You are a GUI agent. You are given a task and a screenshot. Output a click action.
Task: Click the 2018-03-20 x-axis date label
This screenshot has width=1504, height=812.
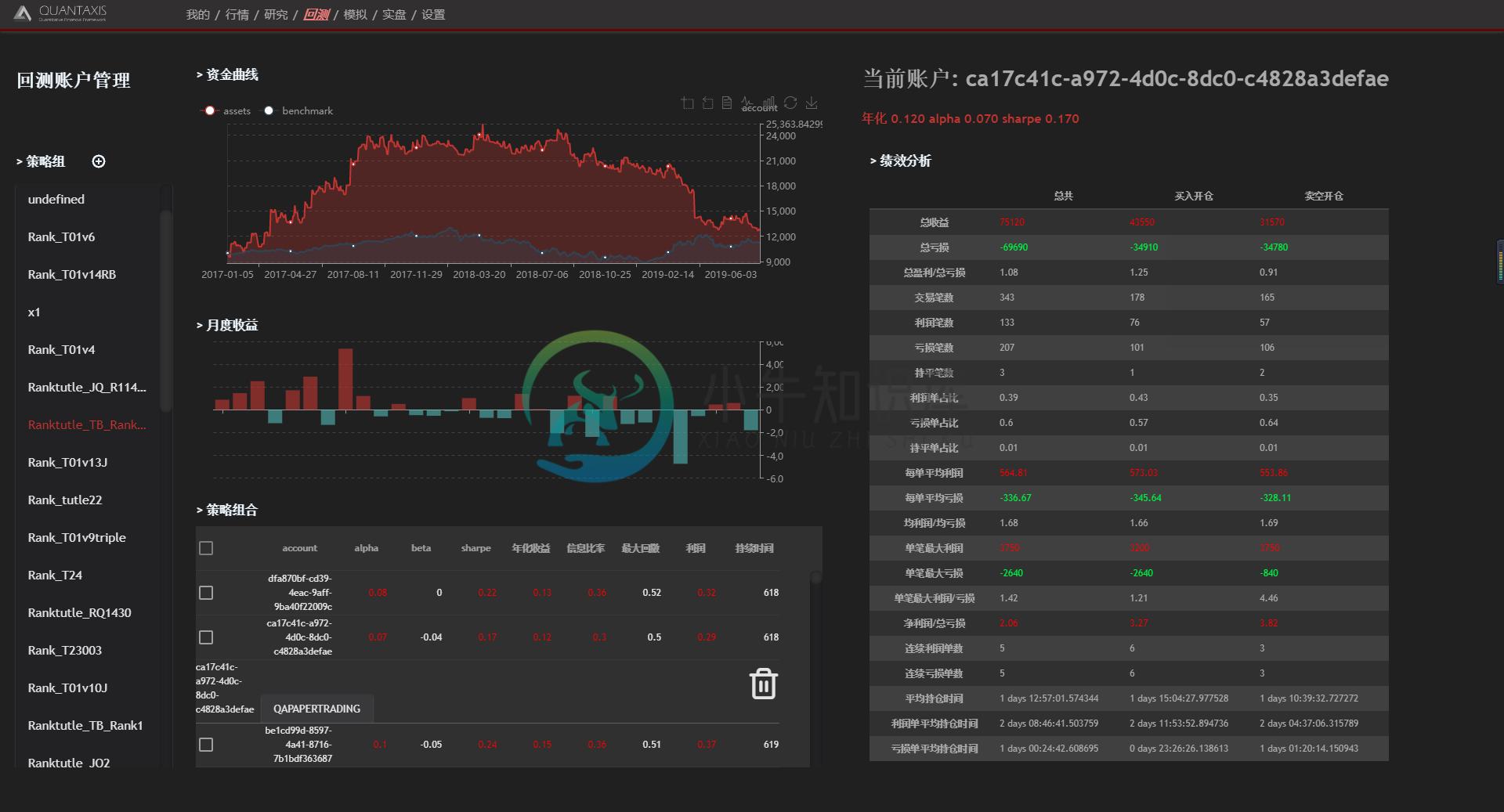[479, 275]
